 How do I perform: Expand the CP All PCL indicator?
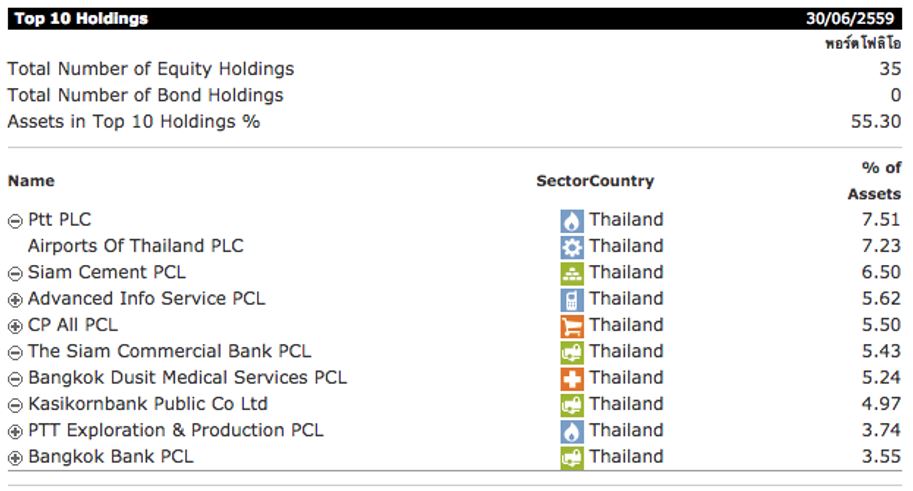[x=15, y=326]
